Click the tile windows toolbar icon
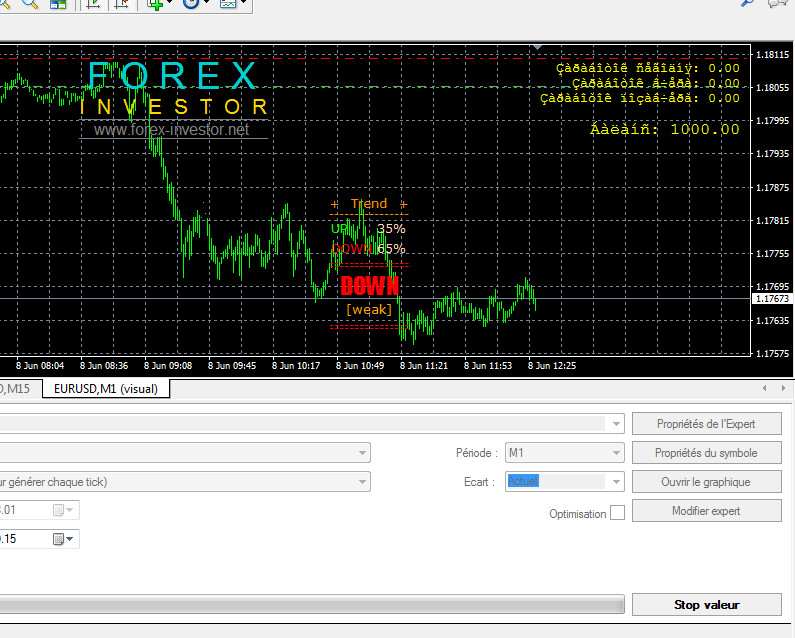Image resolution: width=795 pixels, height=638 pixels. pos(58,4)
